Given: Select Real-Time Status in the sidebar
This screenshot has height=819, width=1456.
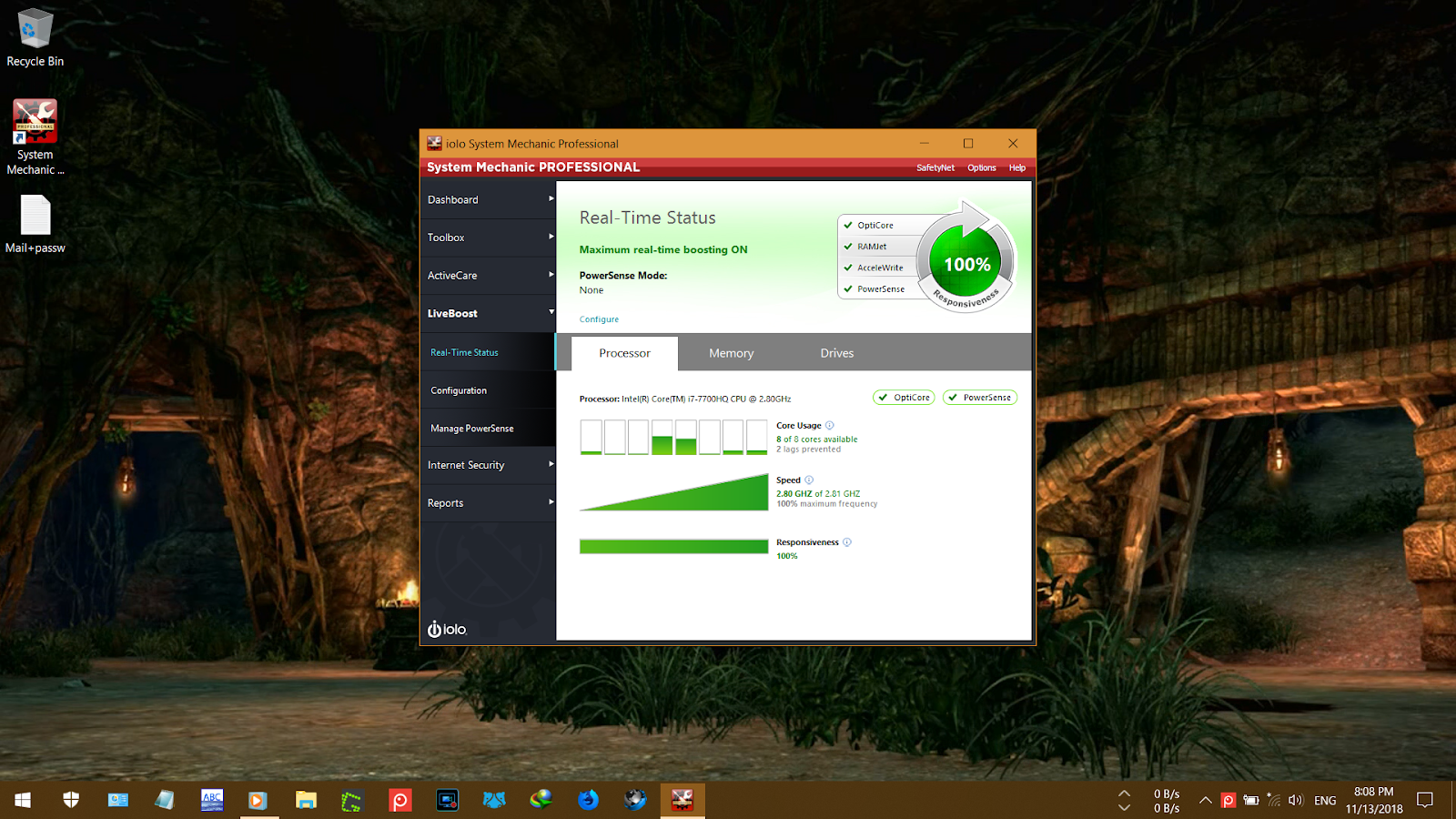Looking at the screenshot, I should (x=488, y=352).
